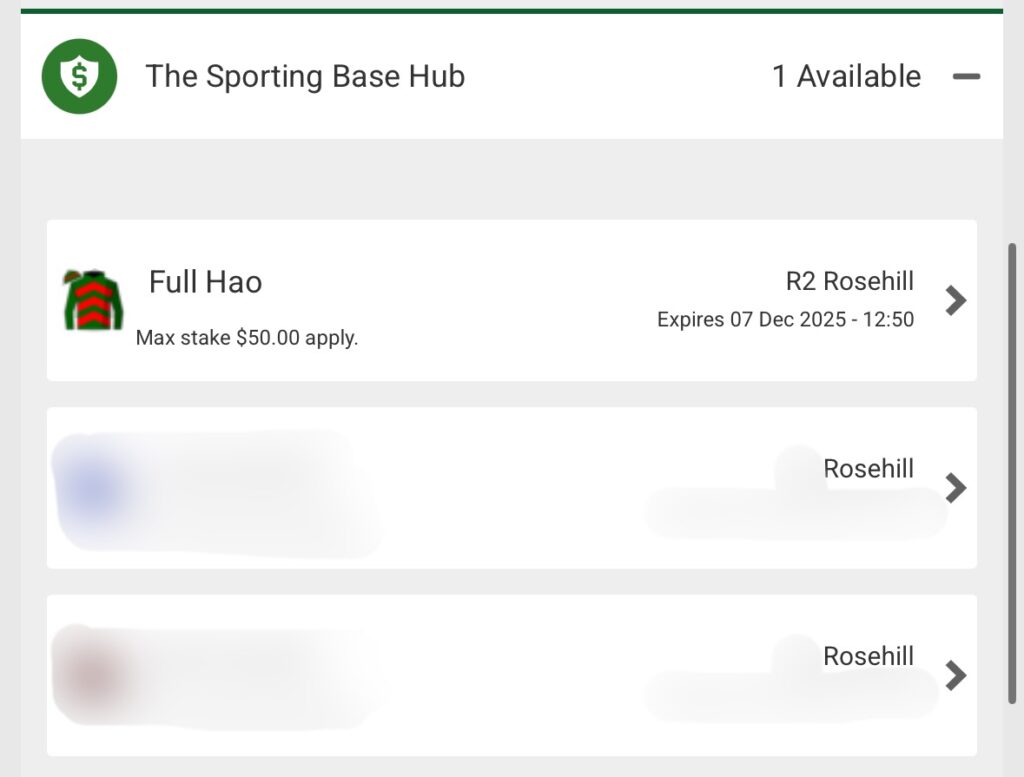Click the Rosehill label in the second card
Image resolution: width=1024 pixels, height=777 pixels.
[868, 468]
